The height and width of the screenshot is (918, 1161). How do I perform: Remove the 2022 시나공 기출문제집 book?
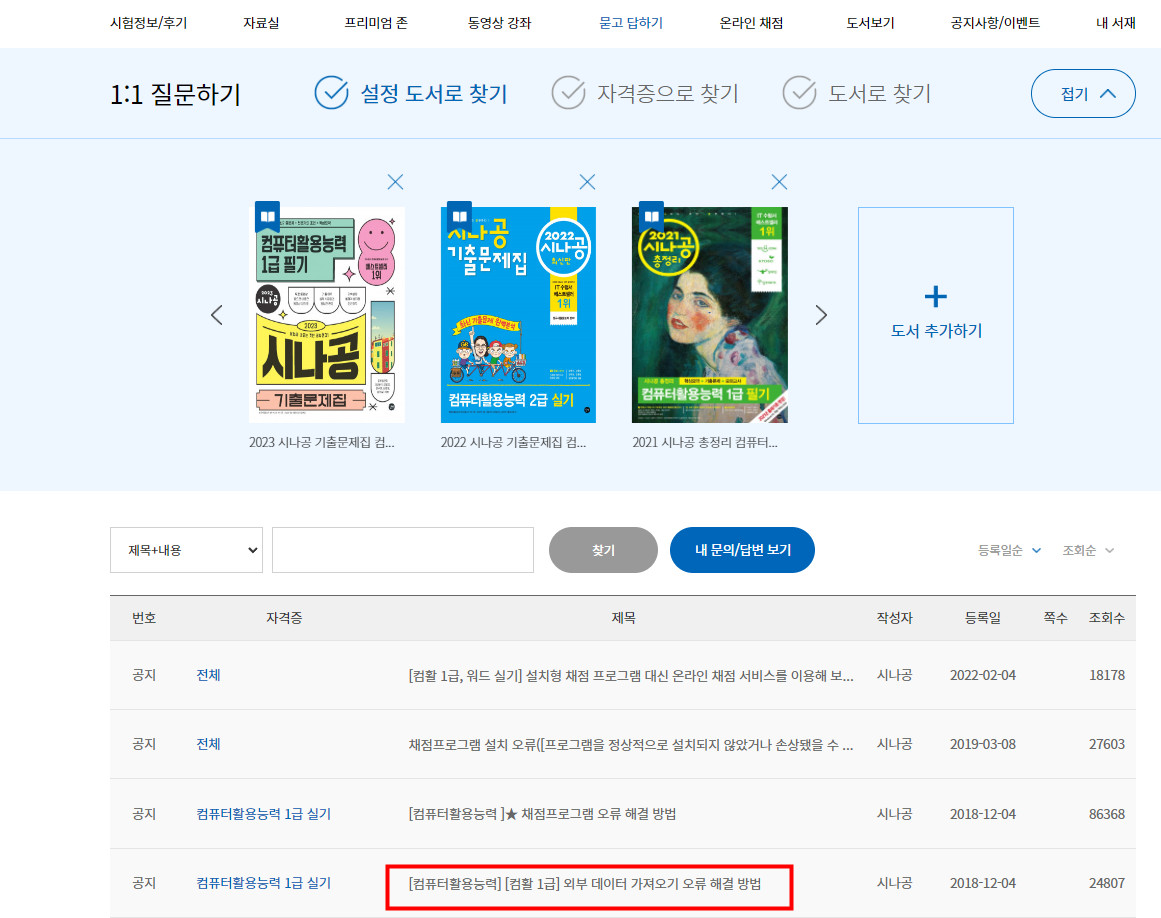click(x=587, y=182)
